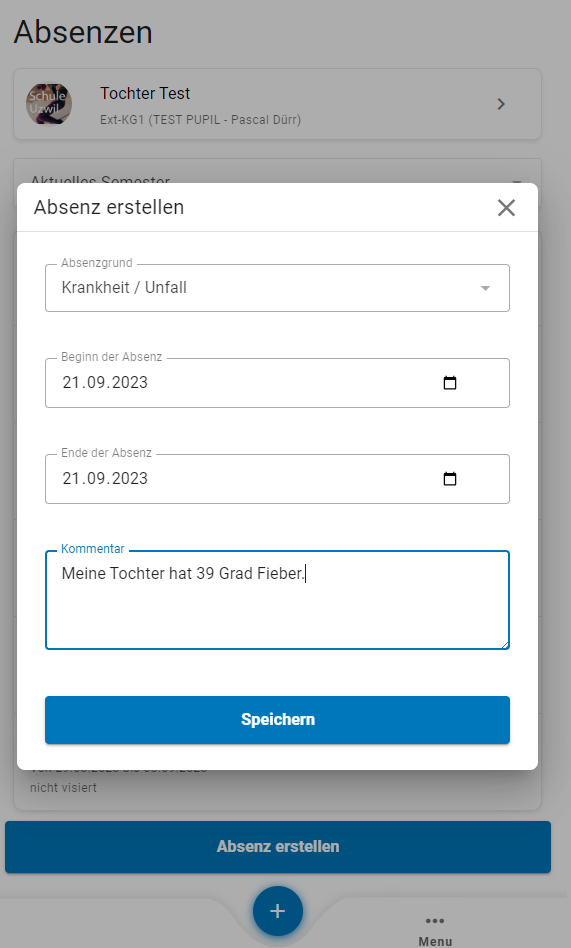This screenshot has width=571, height=948.
Task: Click the Kommentar resize handle corner
Action: (x=504, y=644)
